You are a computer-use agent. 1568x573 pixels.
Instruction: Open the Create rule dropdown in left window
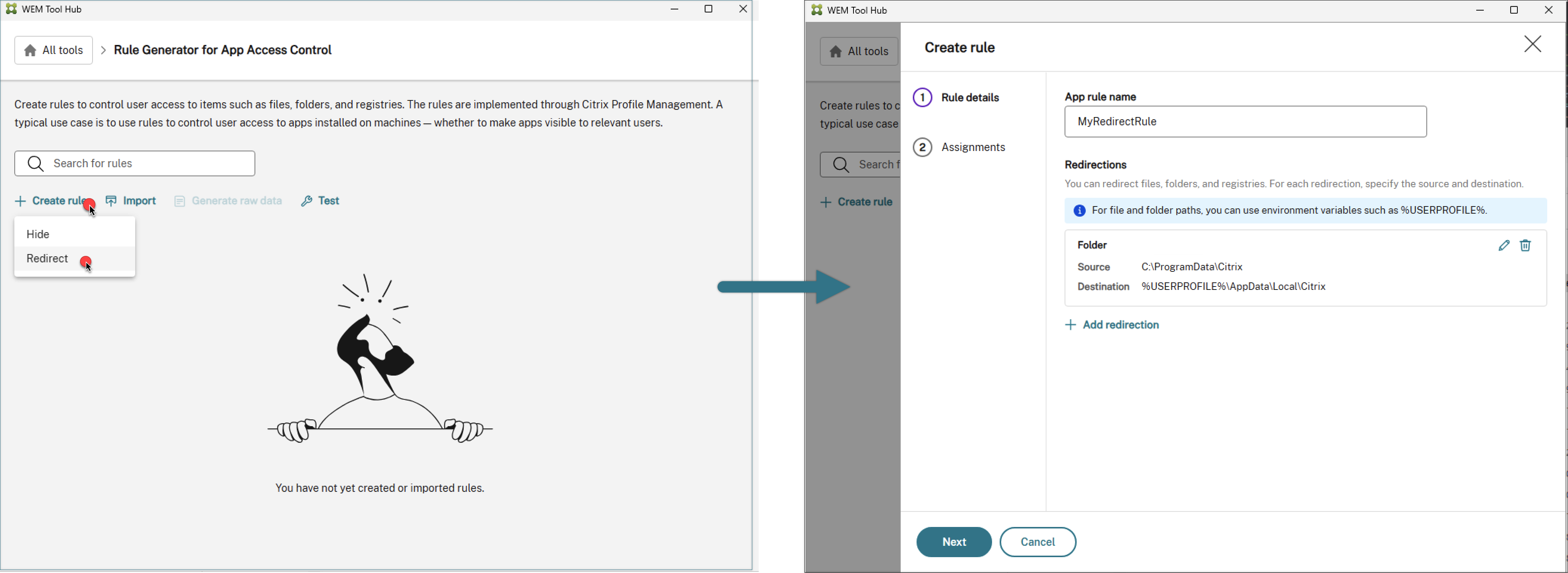52,201
